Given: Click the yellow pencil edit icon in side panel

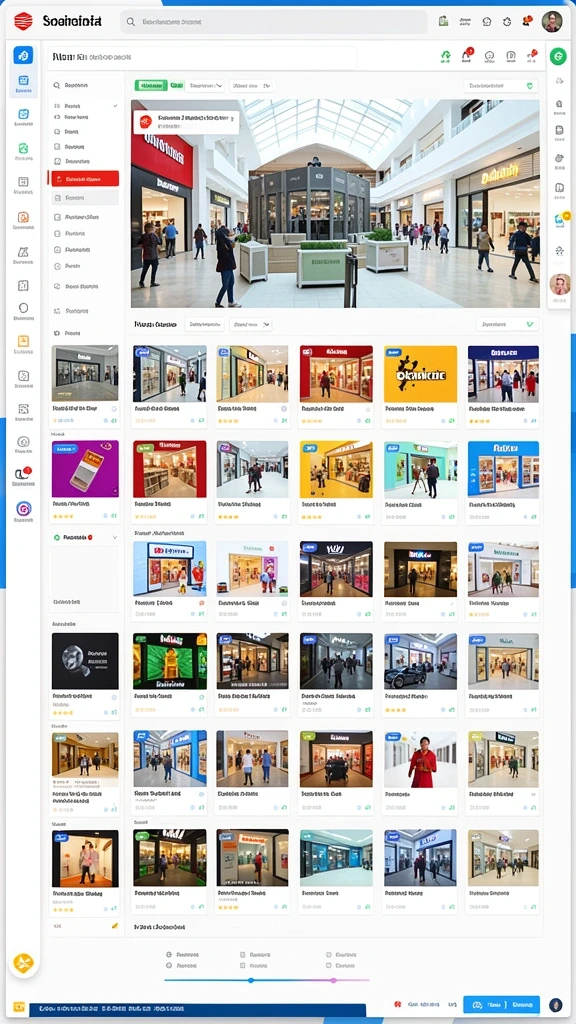Looking at the screenshot, I should click(x=114, y=925).
